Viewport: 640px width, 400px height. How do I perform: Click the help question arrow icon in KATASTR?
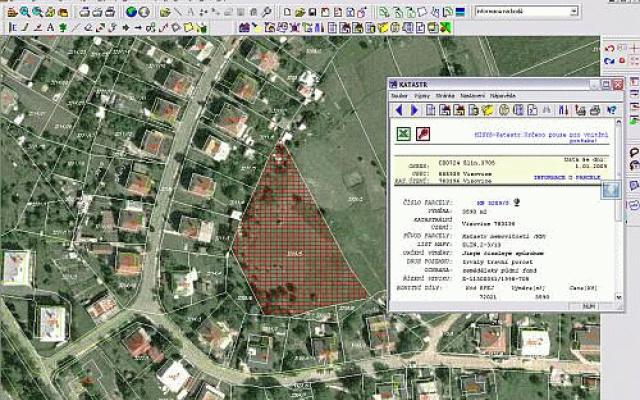tap(611, 110)
